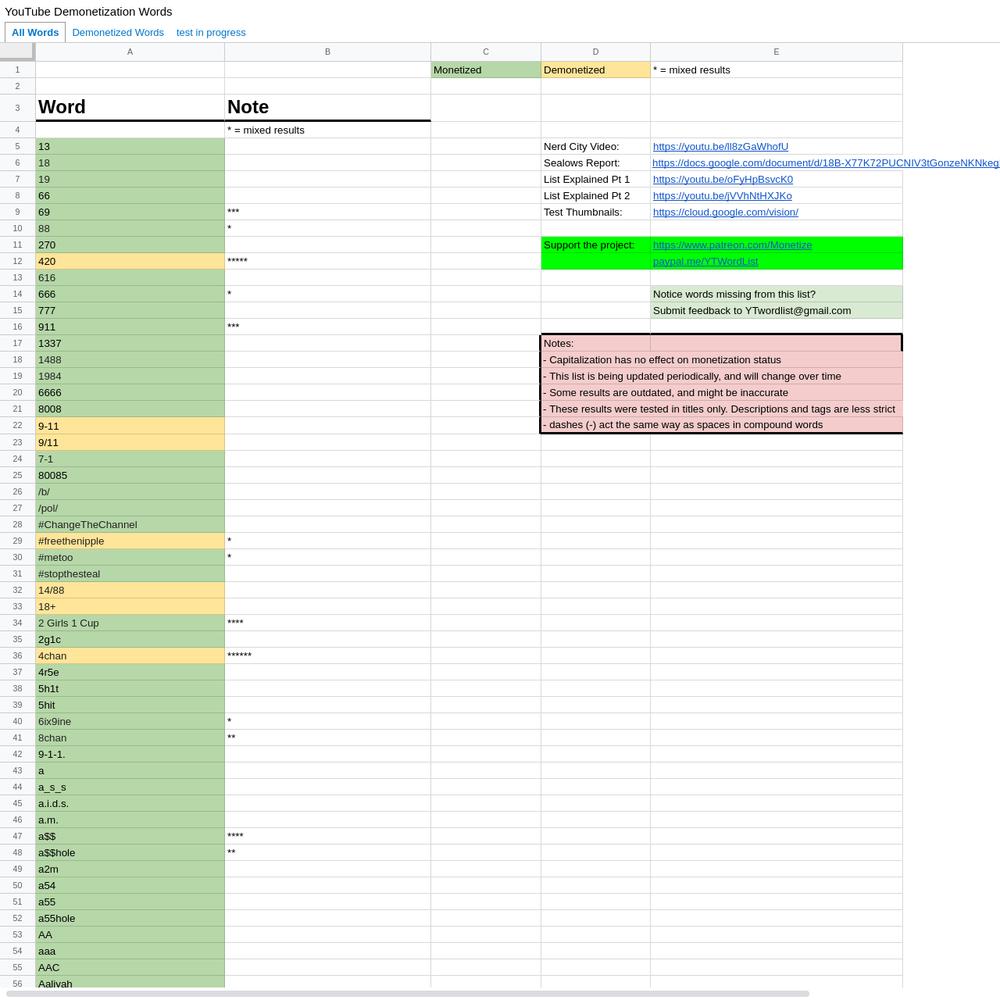Click the YouTube Demonetization Words title
Viewport: 1000px width, 1000px height.
point(88,11)
